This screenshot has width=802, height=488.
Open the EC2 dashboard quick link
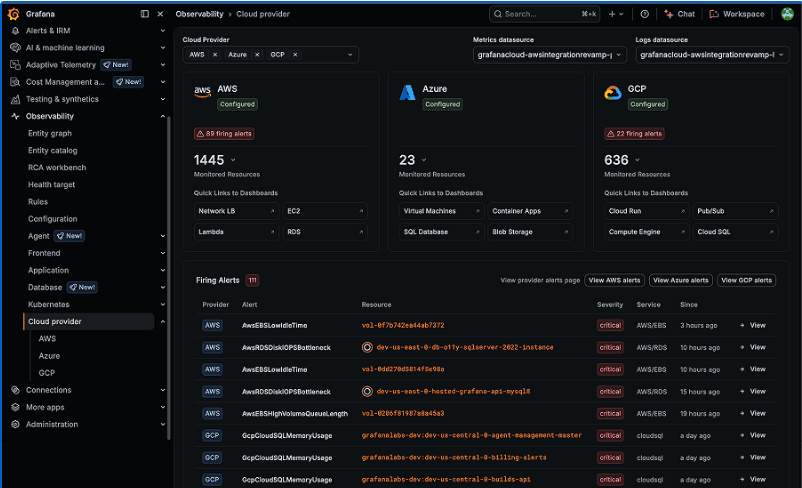point(325,211)
